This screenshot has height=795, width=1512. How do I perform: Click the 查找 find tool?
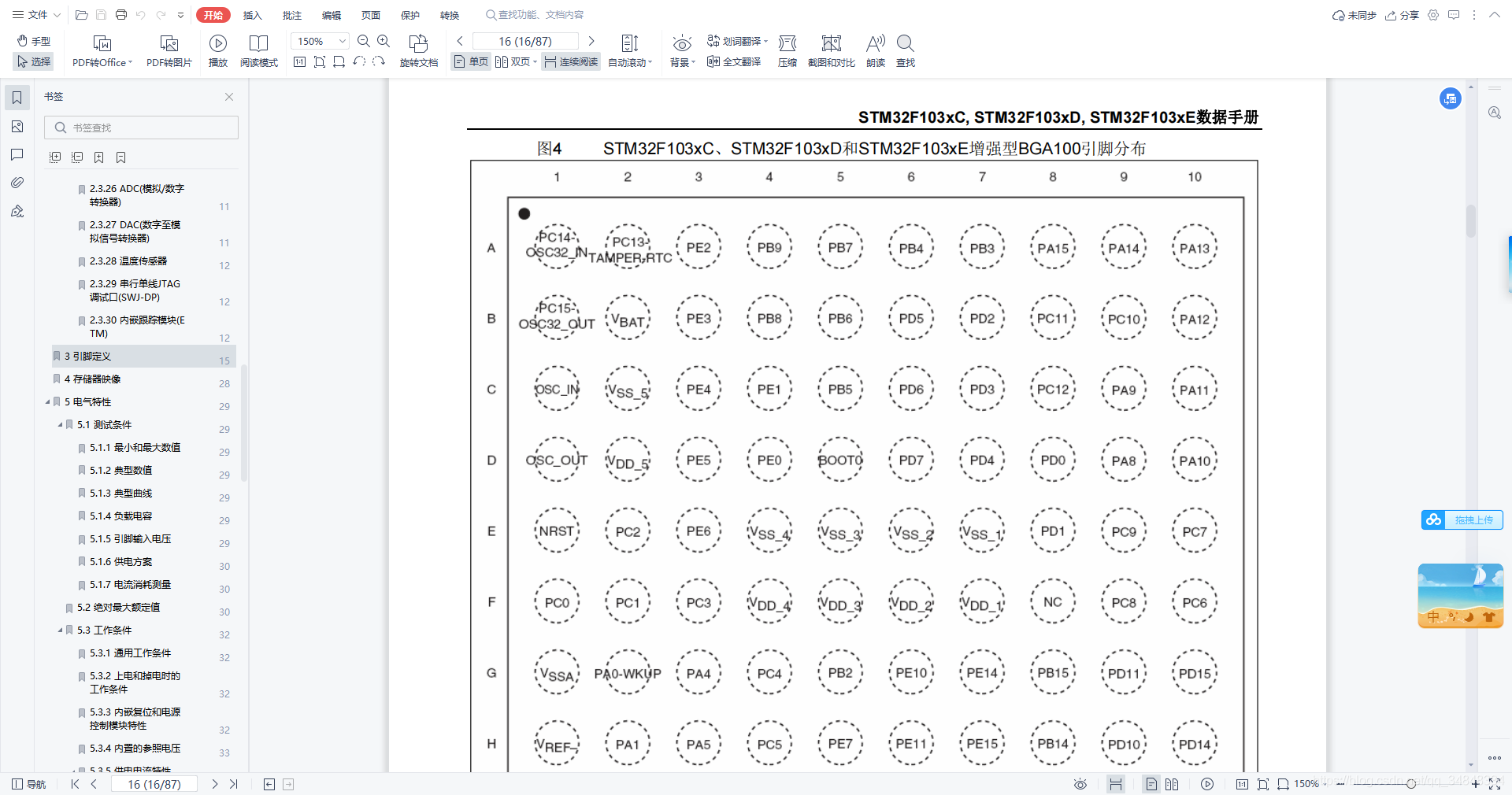(x=906, y=51)
